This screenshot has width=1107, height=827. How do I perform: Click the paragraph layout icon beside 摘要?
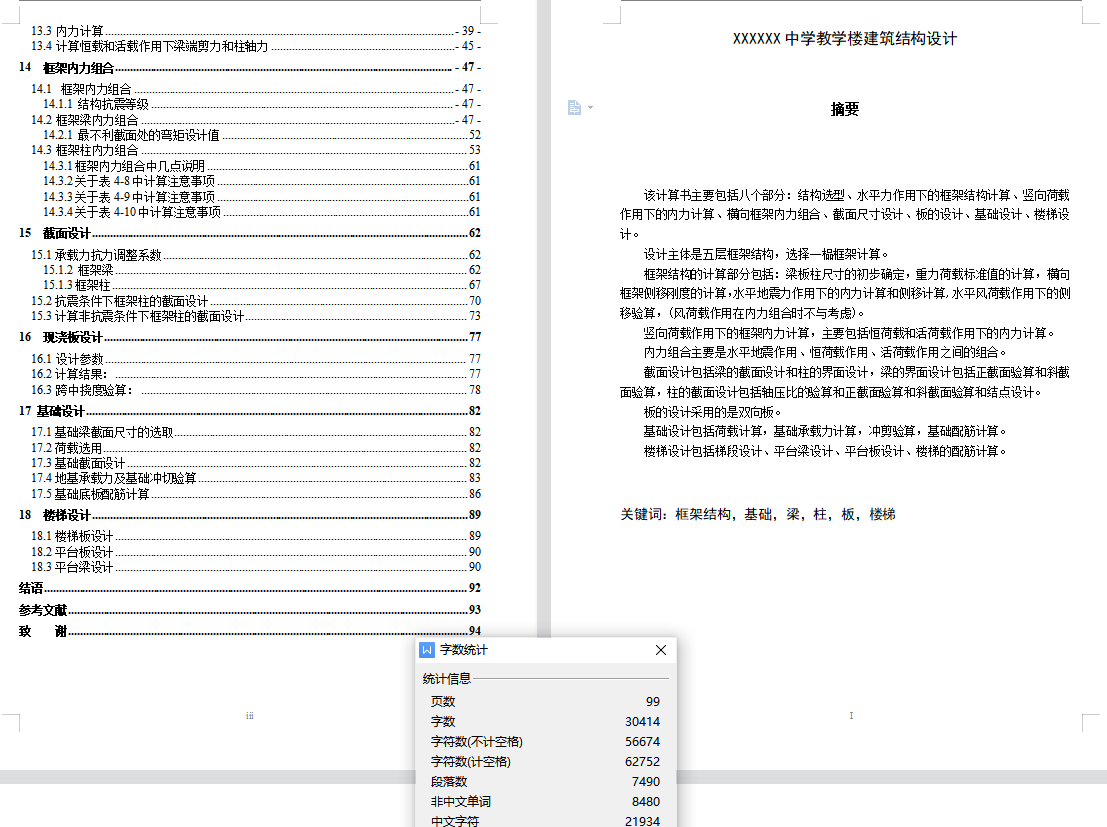pos(574,107)
